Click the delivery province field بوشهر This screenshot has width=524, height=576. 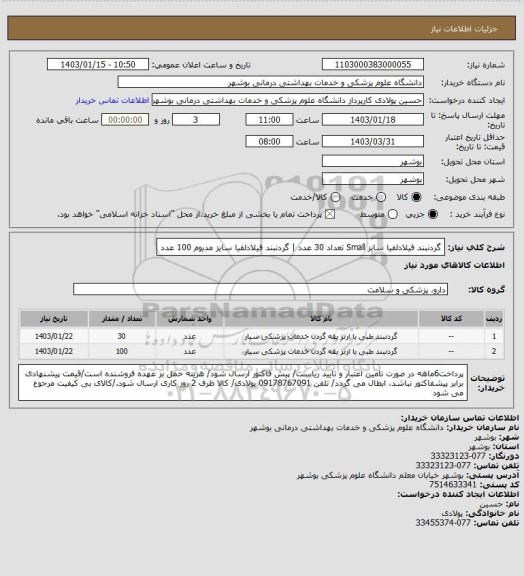(x=373, y=161)
